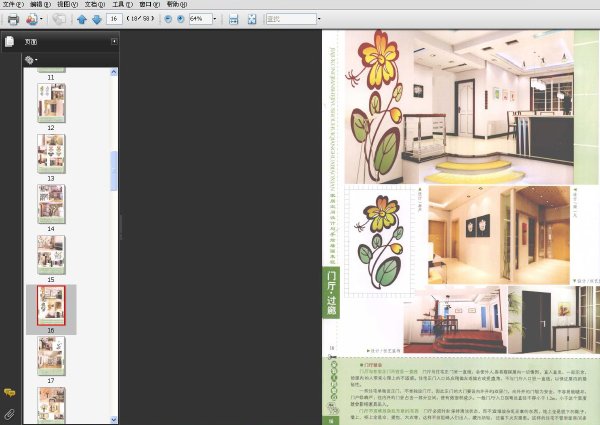Go to the previous page with the up arrow
600x425 pixels.
[82, 19]
